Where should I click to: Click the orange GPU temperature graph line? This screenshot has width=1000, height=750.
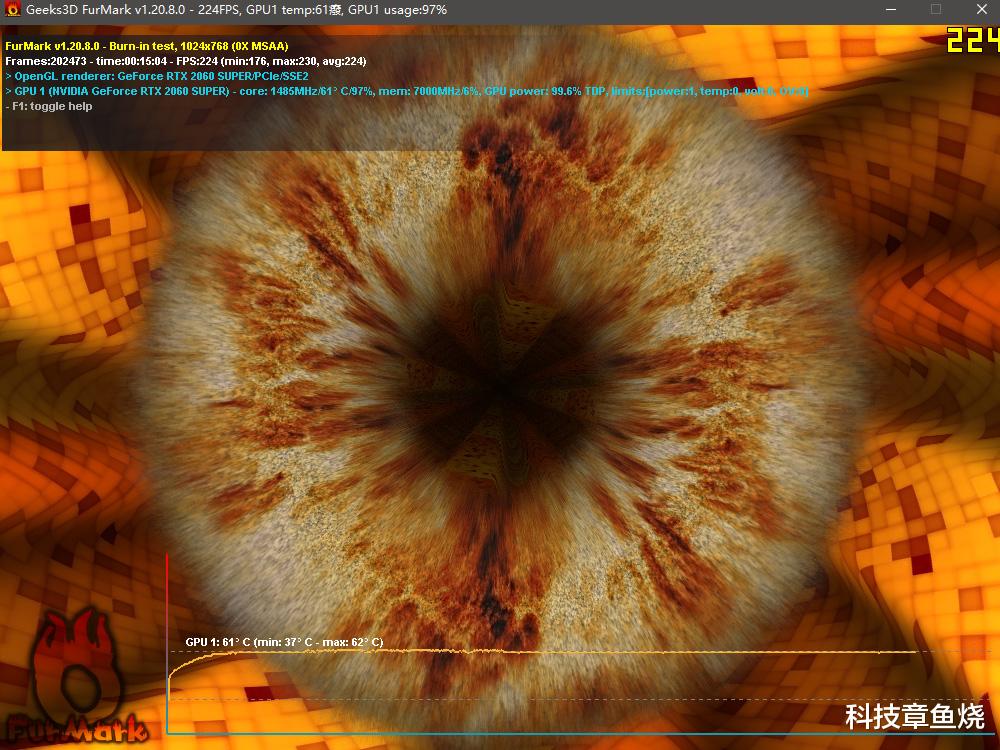(543, 652)
